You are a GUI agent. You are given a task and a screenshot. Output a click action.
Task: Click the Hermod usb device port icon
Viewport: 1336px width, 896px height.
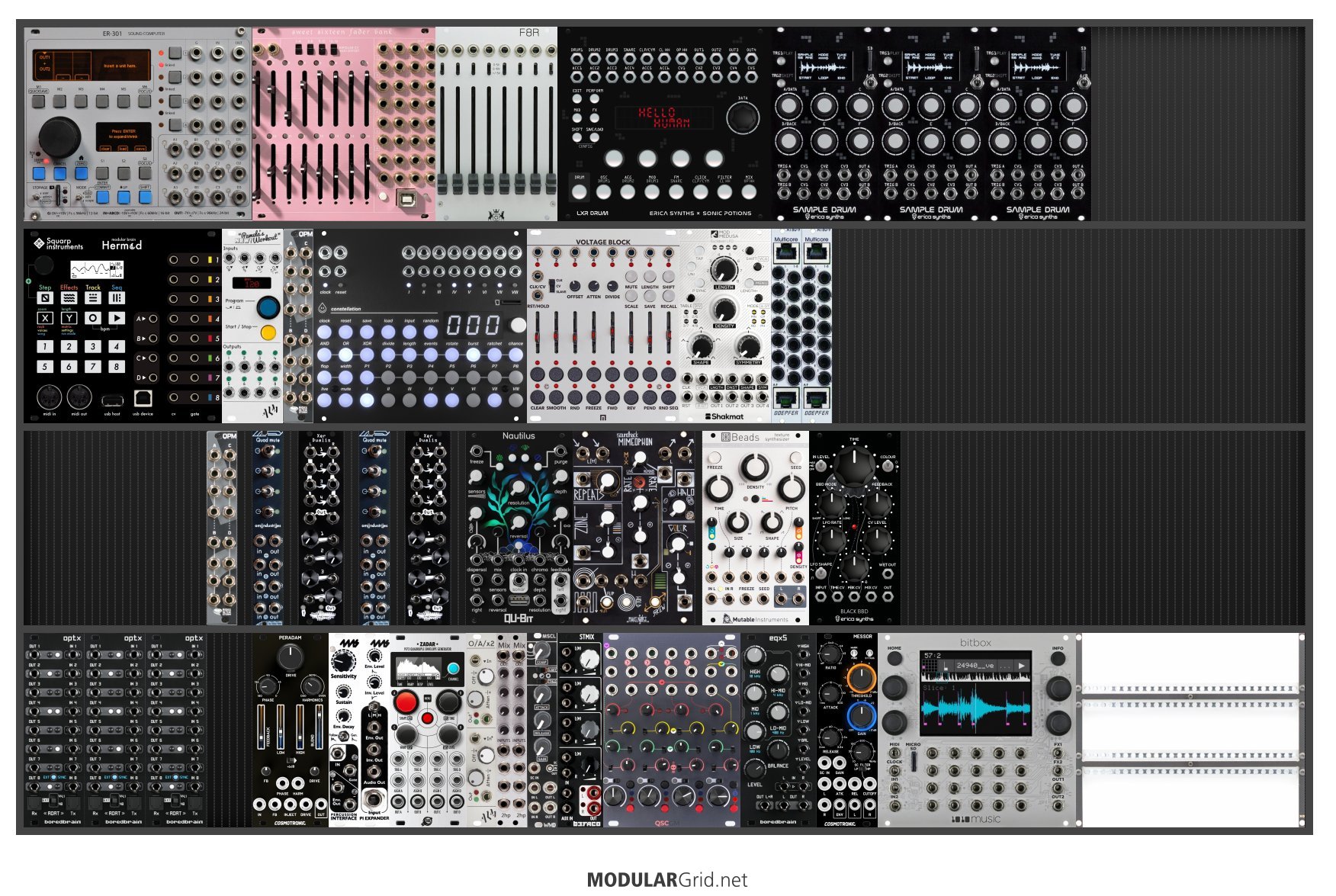pyautogui.click(x=143, y=398)
